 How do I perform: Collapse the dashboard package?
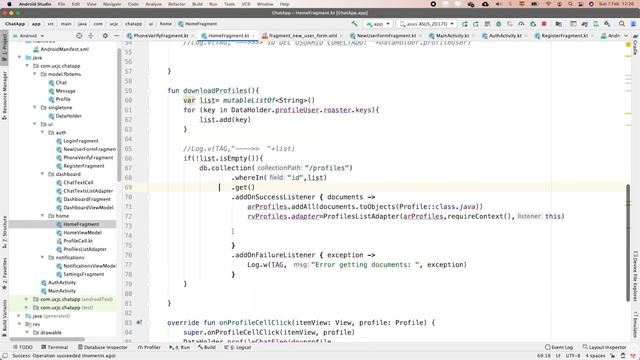pos(42,174)
